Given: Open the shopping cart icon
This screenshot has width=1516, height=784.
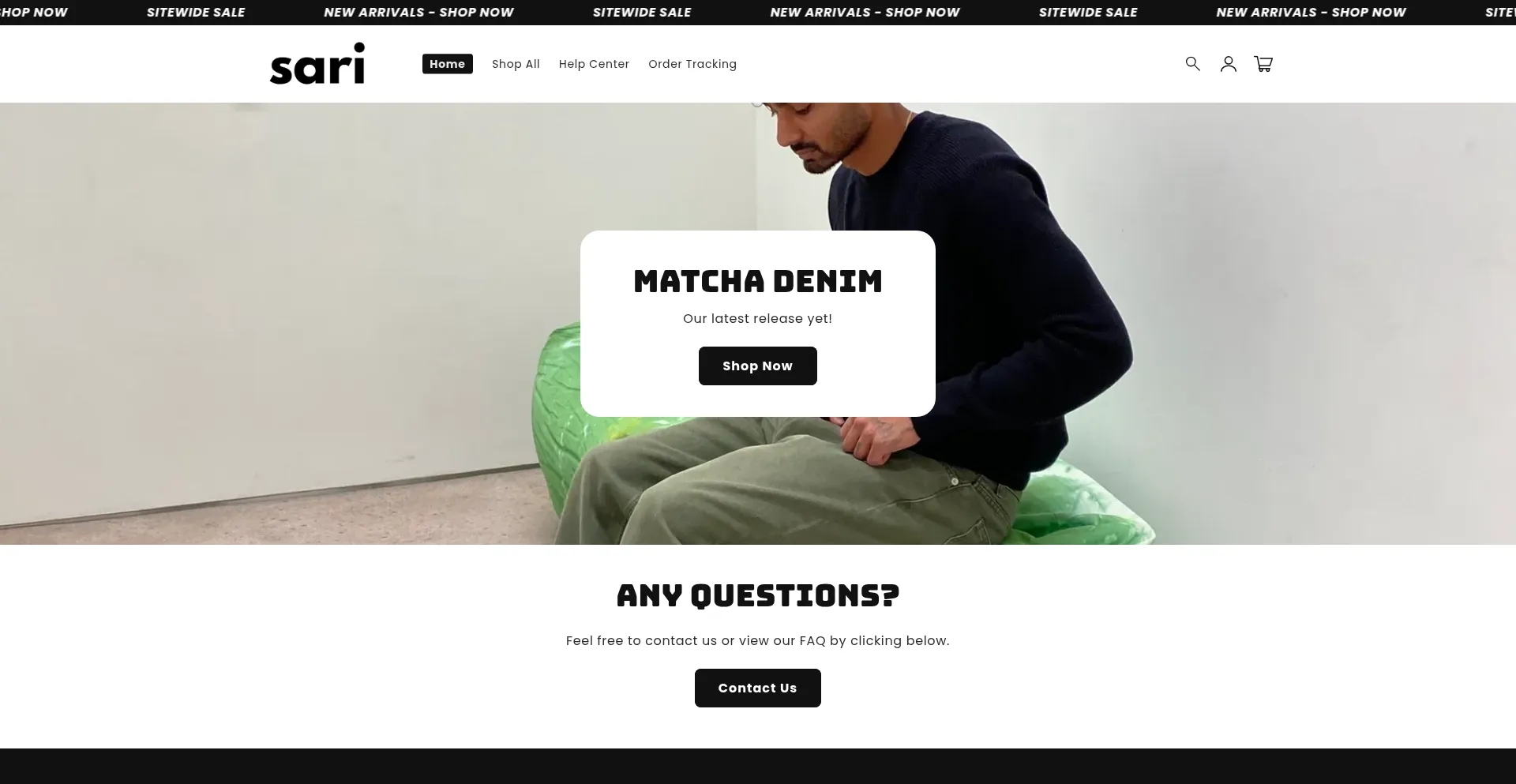Looking at the screenshot, I should (1263, 64).
